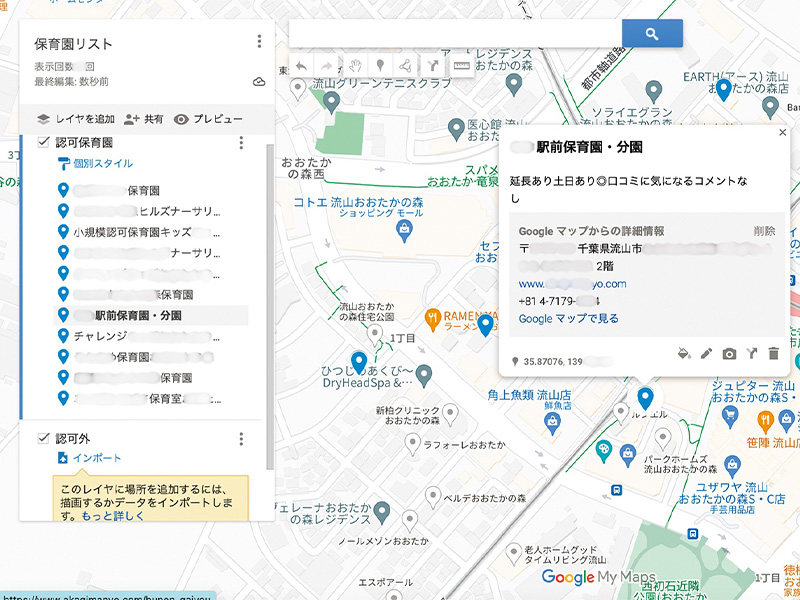Open the Google マップで見る link
This screenshot has width=800, height=600.
tap(568, 319)
